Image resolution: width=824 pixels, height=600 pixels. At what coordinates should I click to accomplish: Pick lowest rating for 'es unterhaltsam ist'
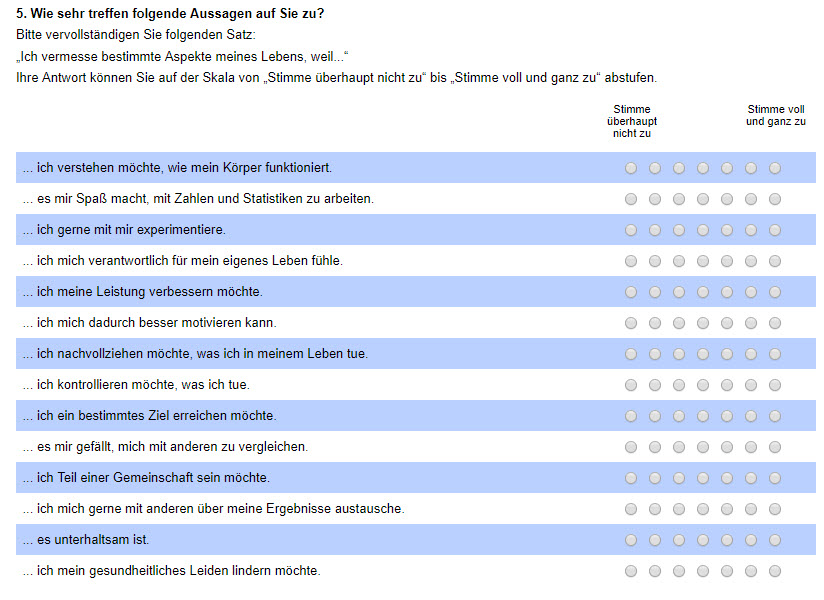tap(631, 540)
